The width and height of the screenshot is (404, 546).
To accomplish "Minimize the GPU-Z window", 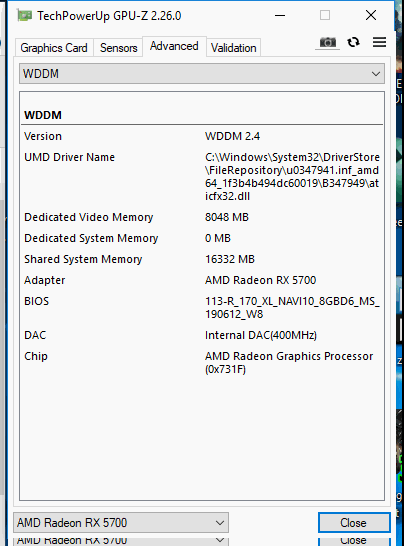I will (x=280, y=16).
